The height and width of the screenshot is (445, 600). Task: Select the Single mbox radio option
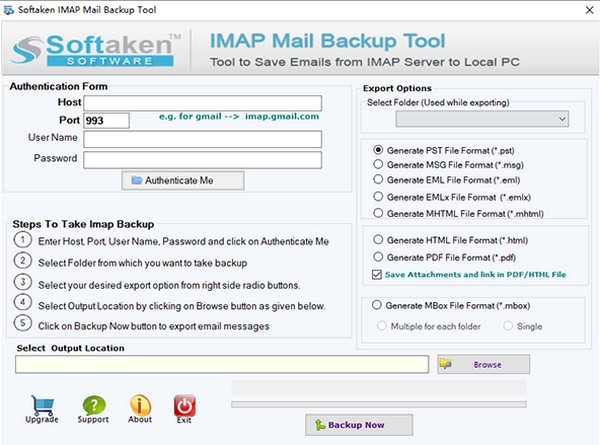(508, 326)
